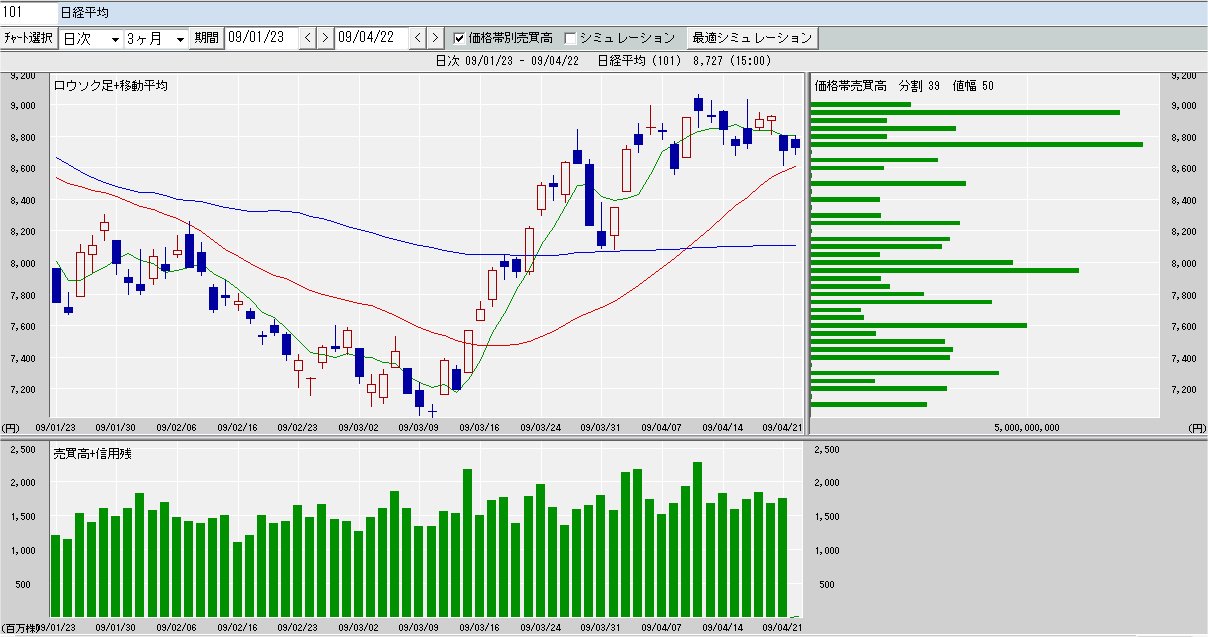Click the end date field 09/04/22
1208x637 pixels.
pyautogui.click(x=372, y=38)
